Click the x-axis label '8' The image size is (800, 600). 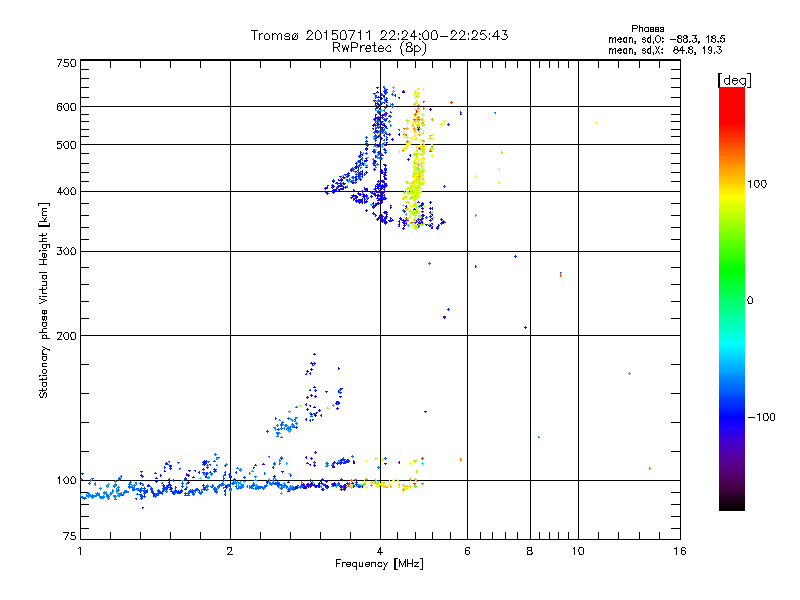530,551
